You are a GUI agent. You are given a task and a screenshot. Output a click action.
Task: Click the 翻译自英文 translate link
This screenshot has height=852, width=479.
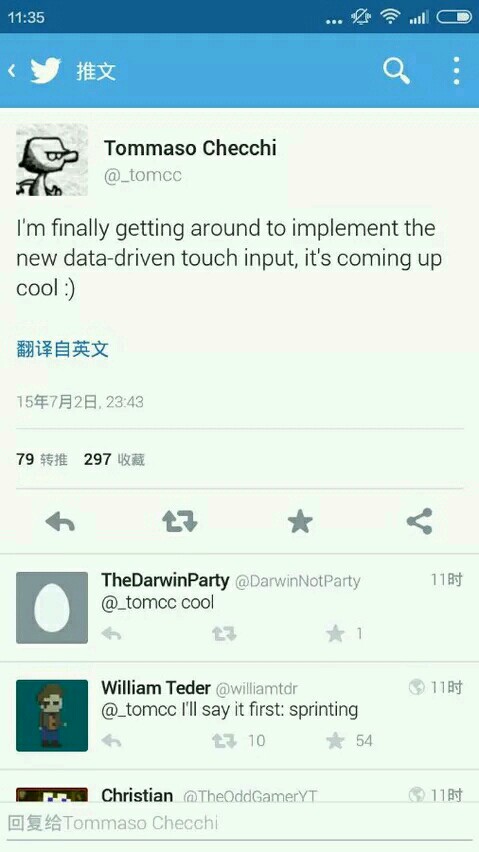point(62,349)
